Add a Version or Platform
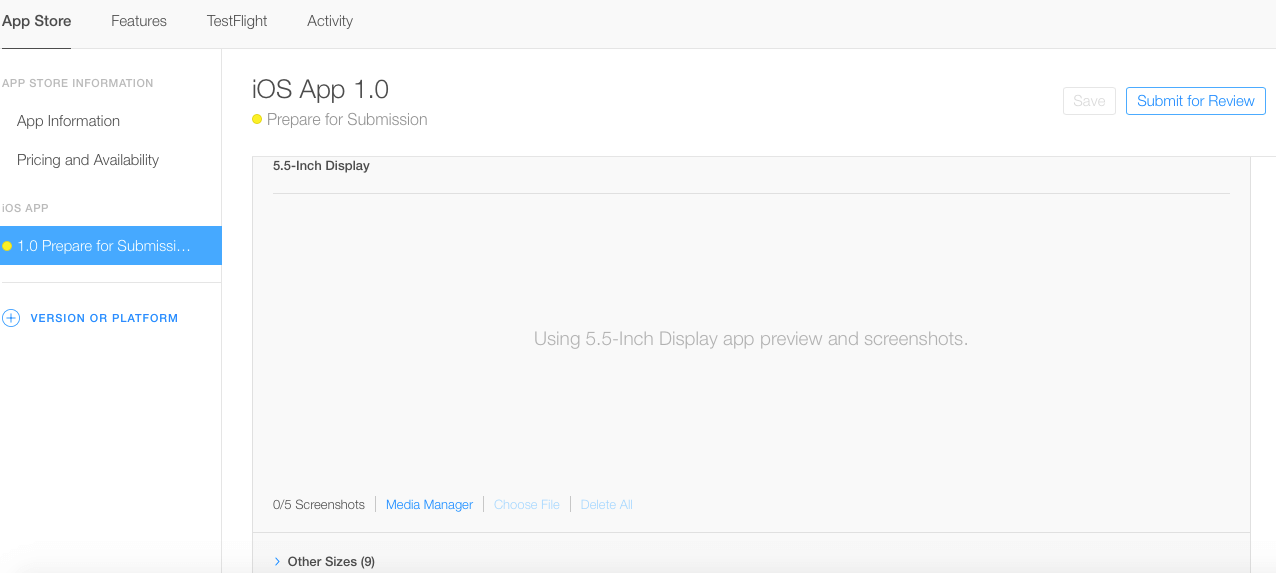 click(x=104, y=318)
